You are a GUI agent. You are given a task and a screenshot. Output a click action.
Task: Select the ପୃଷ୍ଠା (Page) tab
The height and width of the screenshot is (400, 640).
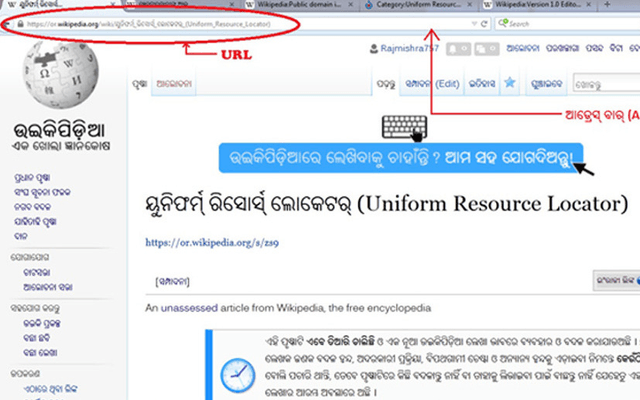(140, 84)
